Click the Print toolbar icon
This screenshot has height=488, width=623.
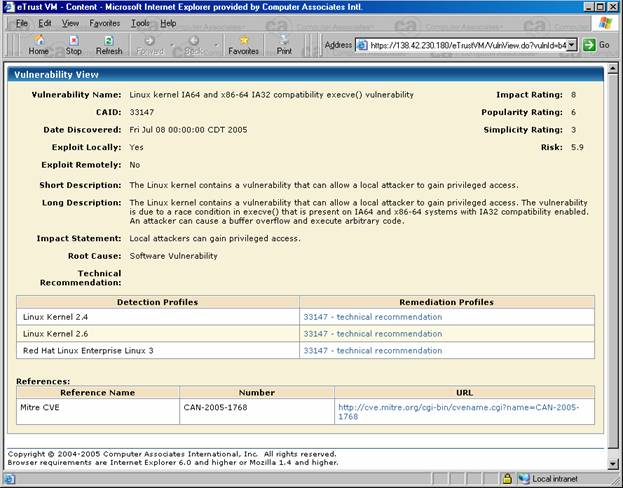click(284, 44)
